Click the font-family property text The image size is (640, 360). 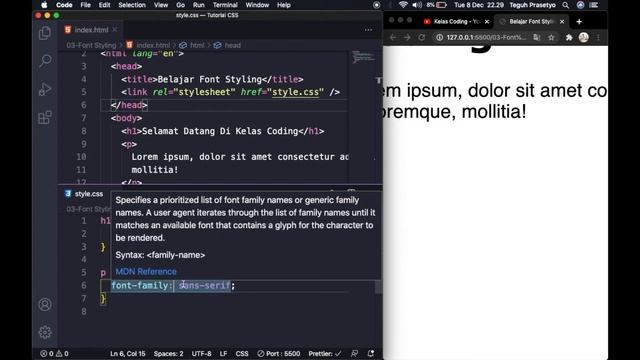tap(139, 285)
